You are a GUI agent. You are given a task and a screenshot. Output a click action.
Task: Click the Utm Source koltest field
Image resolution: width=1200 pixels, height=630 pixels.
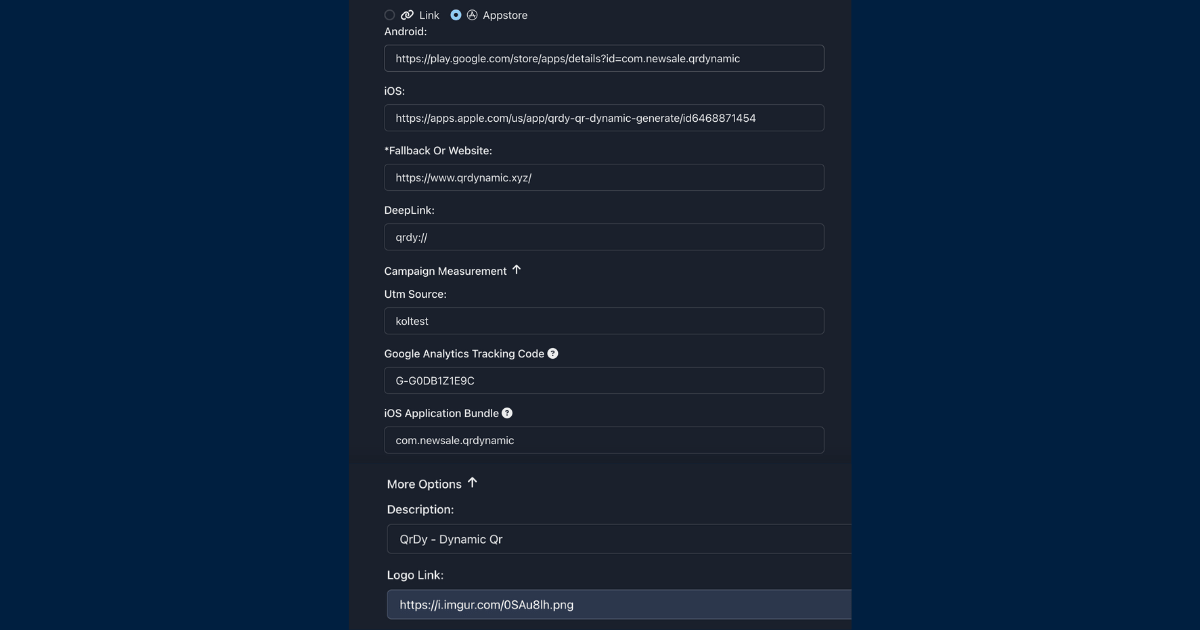[x=604, y=321]
